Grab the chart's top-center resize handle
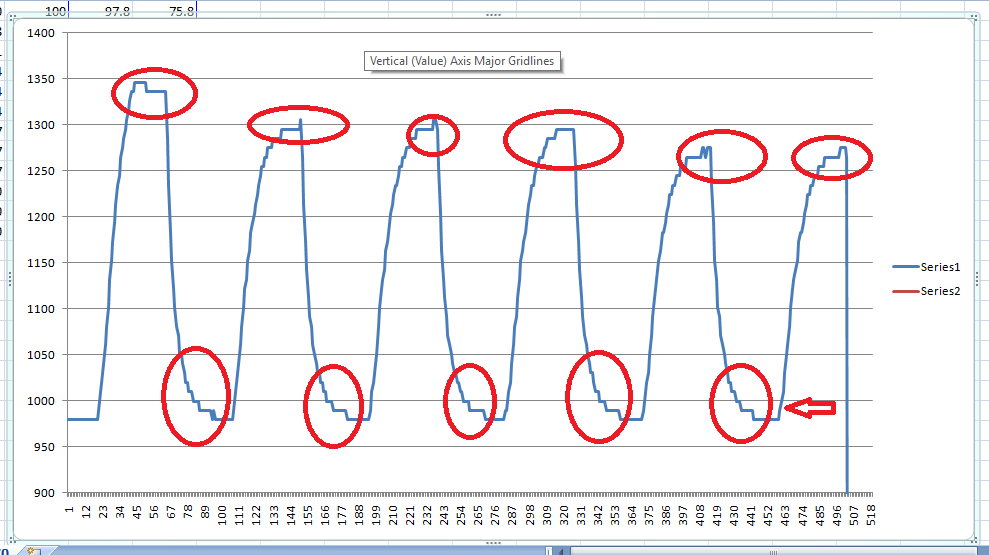This screenshot has height=555, width=989. click(492, 16)
